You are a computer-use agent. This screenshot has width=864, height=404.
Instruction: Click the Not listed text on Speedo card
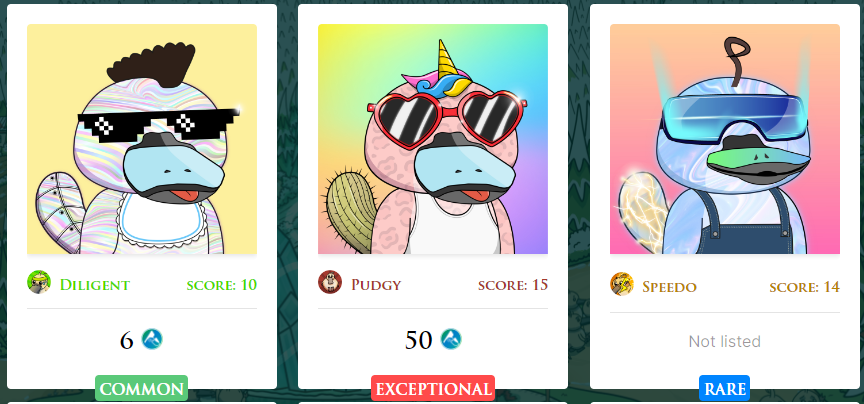pos(725,342)
